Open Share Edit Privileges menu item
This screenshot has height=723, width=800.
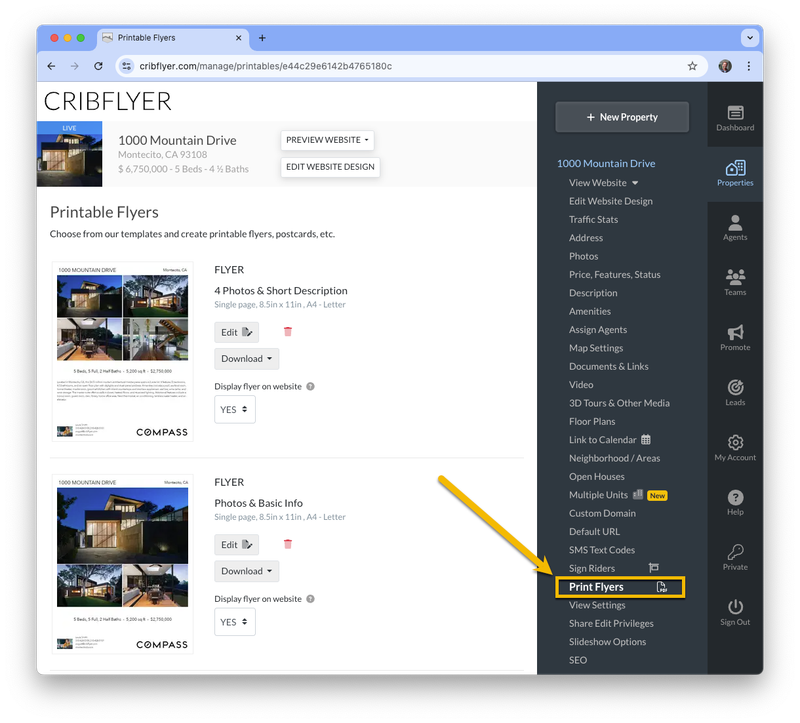[611, 624]
